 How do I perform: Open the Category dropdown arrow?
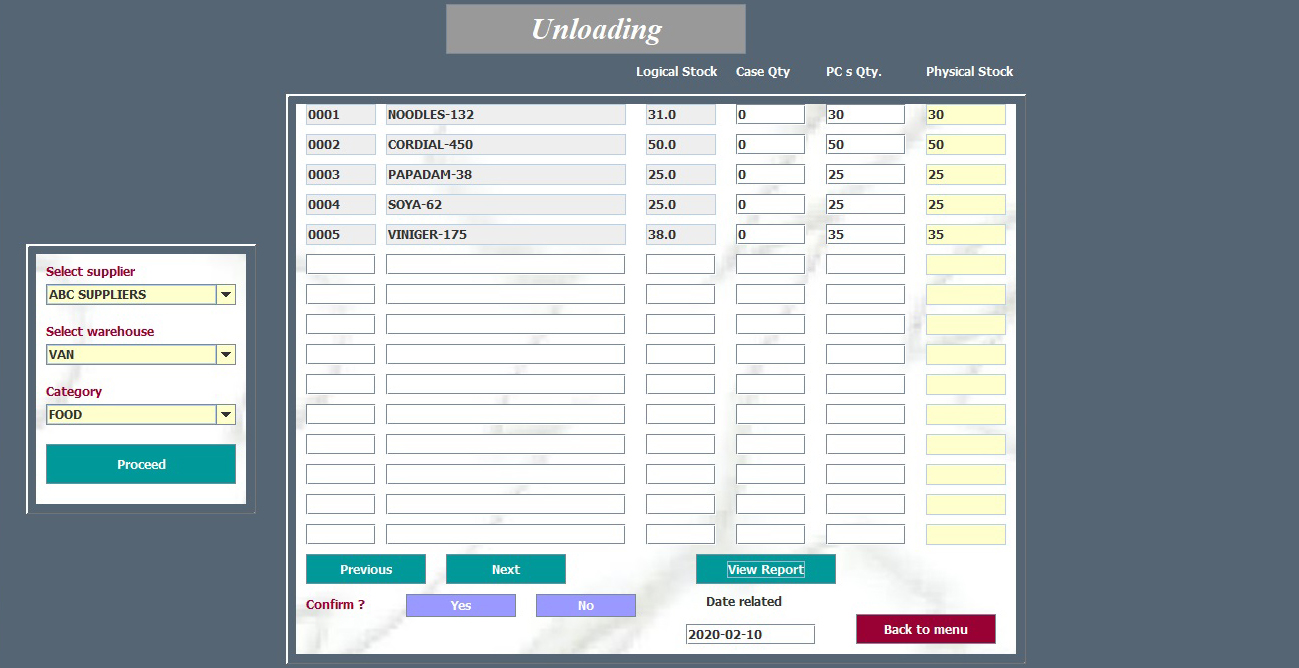(x=226, y=415)
